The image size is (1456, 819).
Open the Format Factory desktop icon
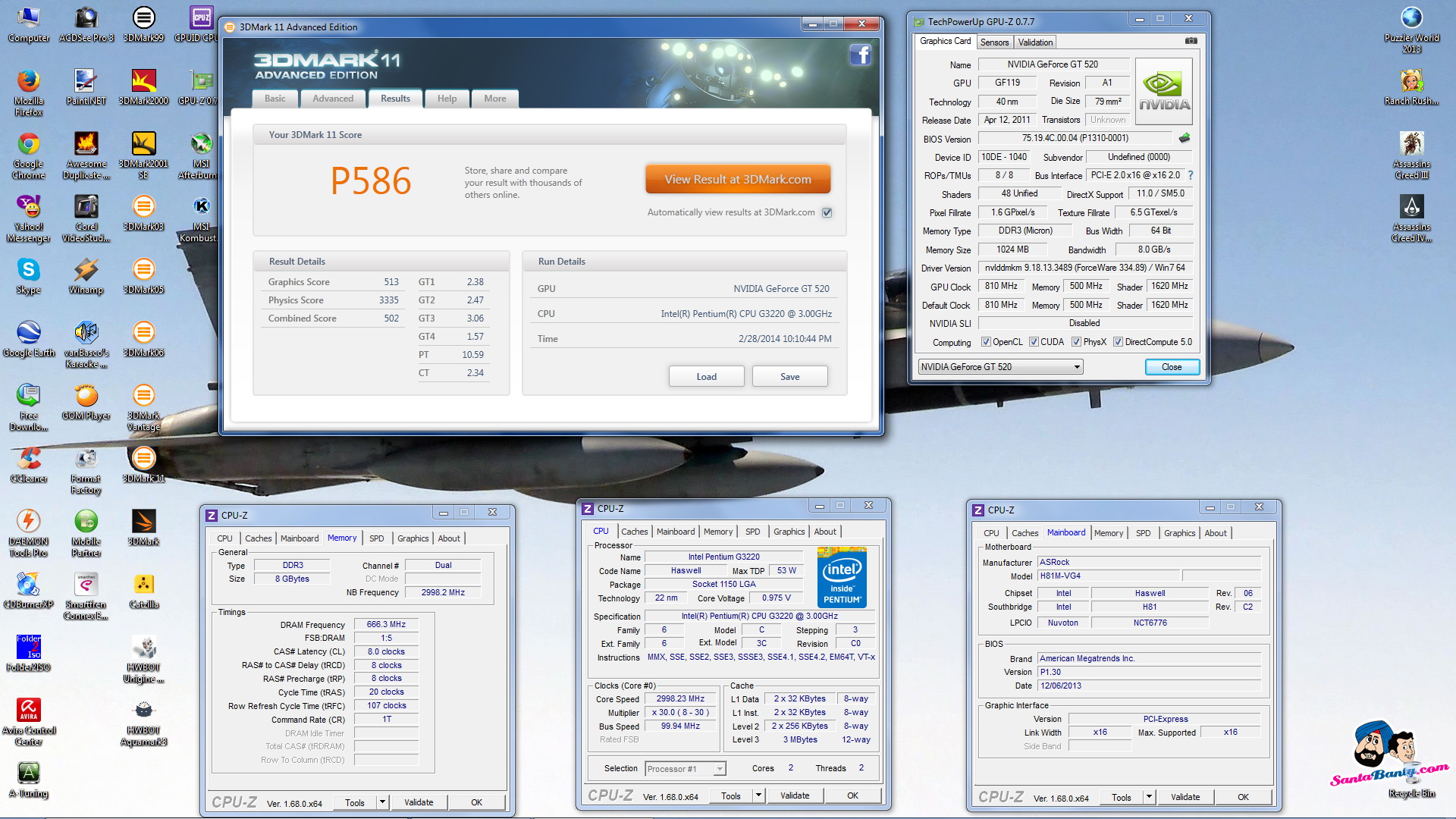coord(86,470)
